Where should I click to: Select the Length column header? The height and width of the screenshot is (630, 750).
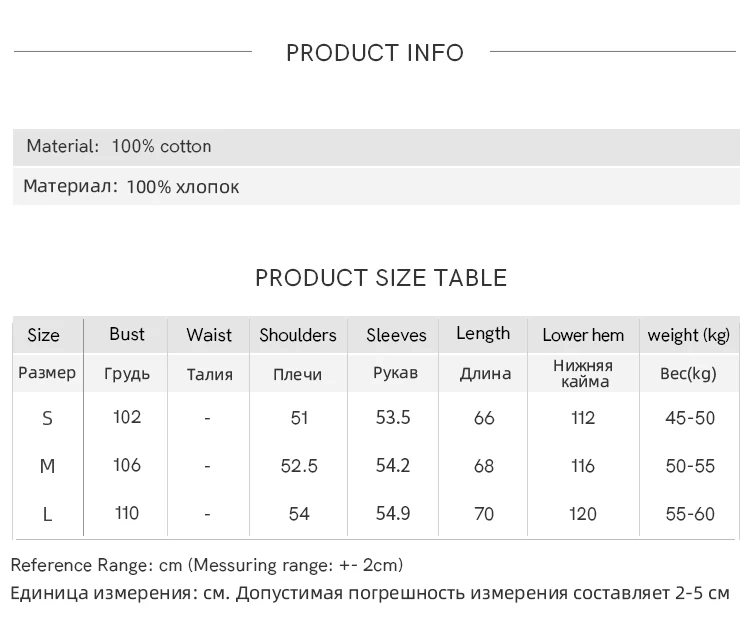483,334
